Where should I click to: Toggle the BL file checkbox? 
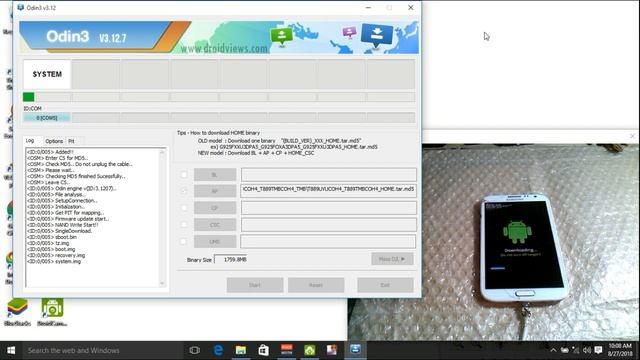point(184,175)
